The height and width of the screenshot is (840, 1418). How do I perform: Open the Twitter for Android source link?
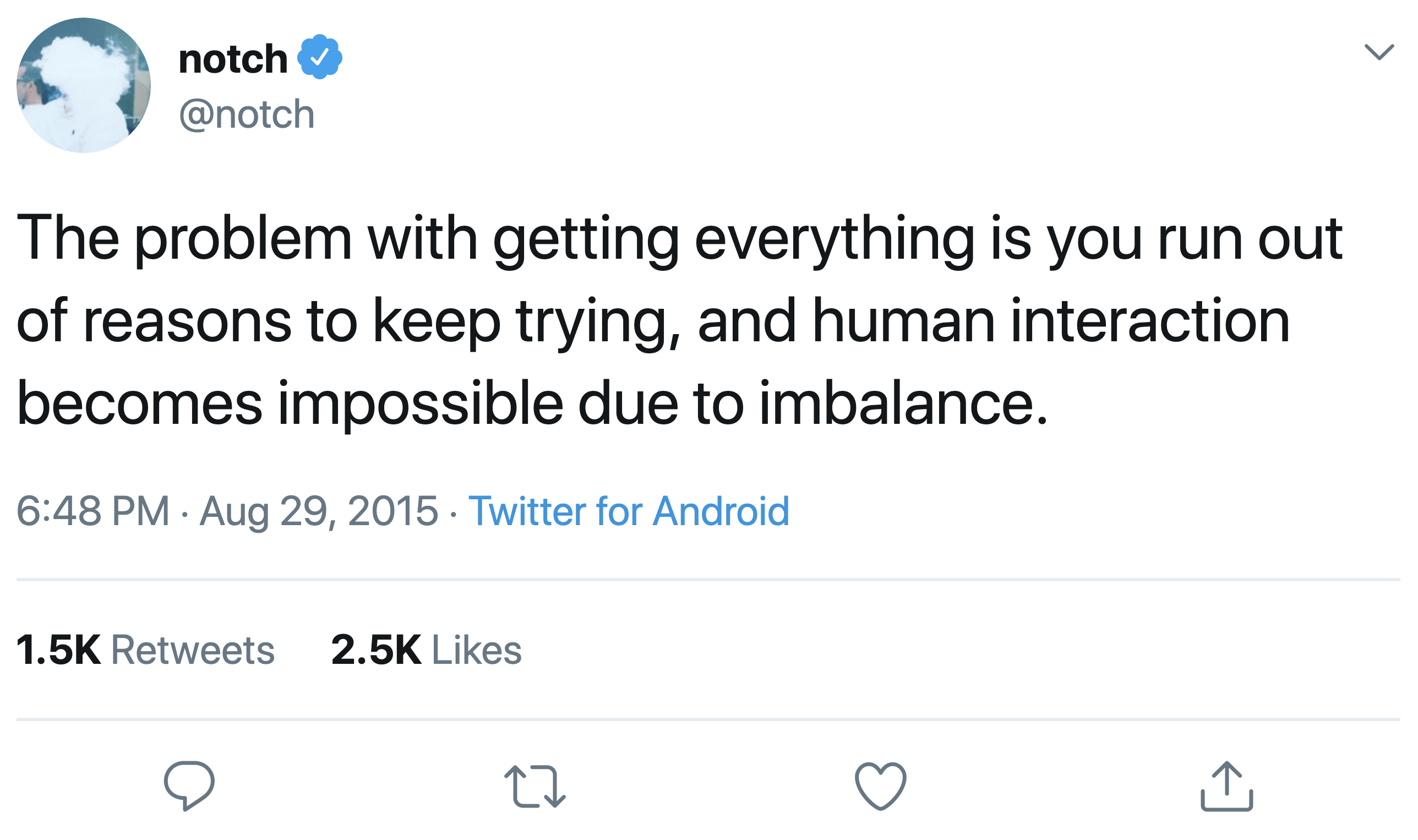click(629, 511)
